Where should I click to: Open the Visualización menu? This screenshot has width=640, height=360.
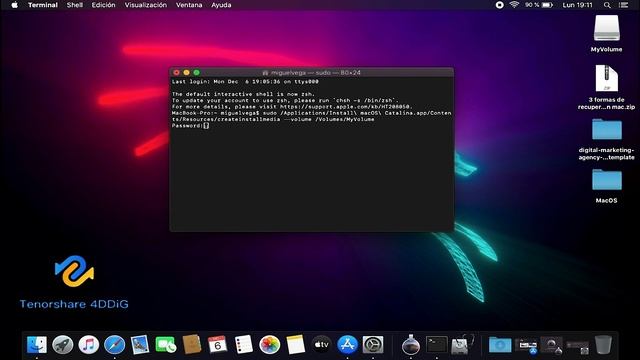tap(146, 5)
